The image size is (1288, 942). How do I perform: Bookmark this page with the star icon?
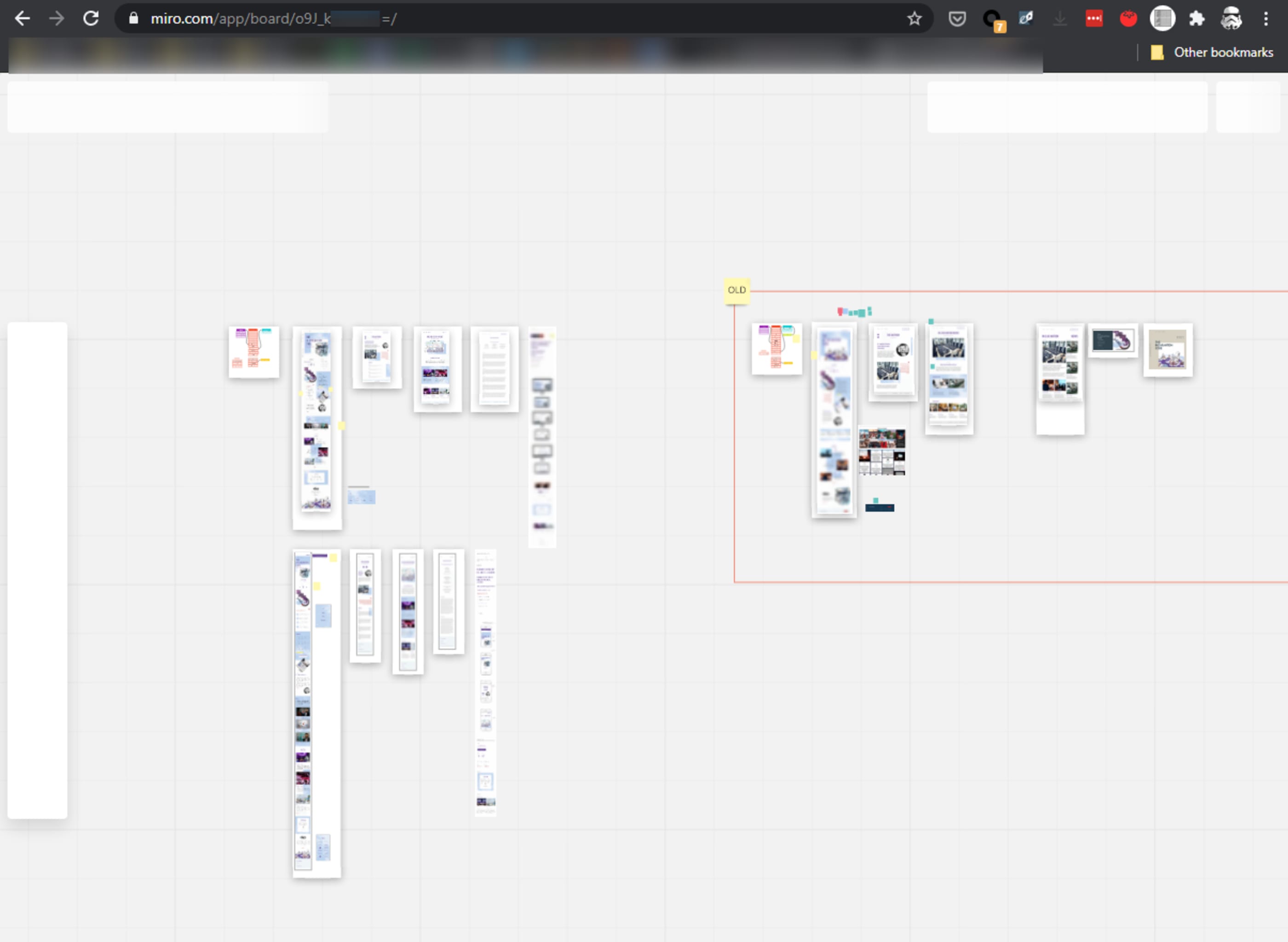(x=914, y=19)
